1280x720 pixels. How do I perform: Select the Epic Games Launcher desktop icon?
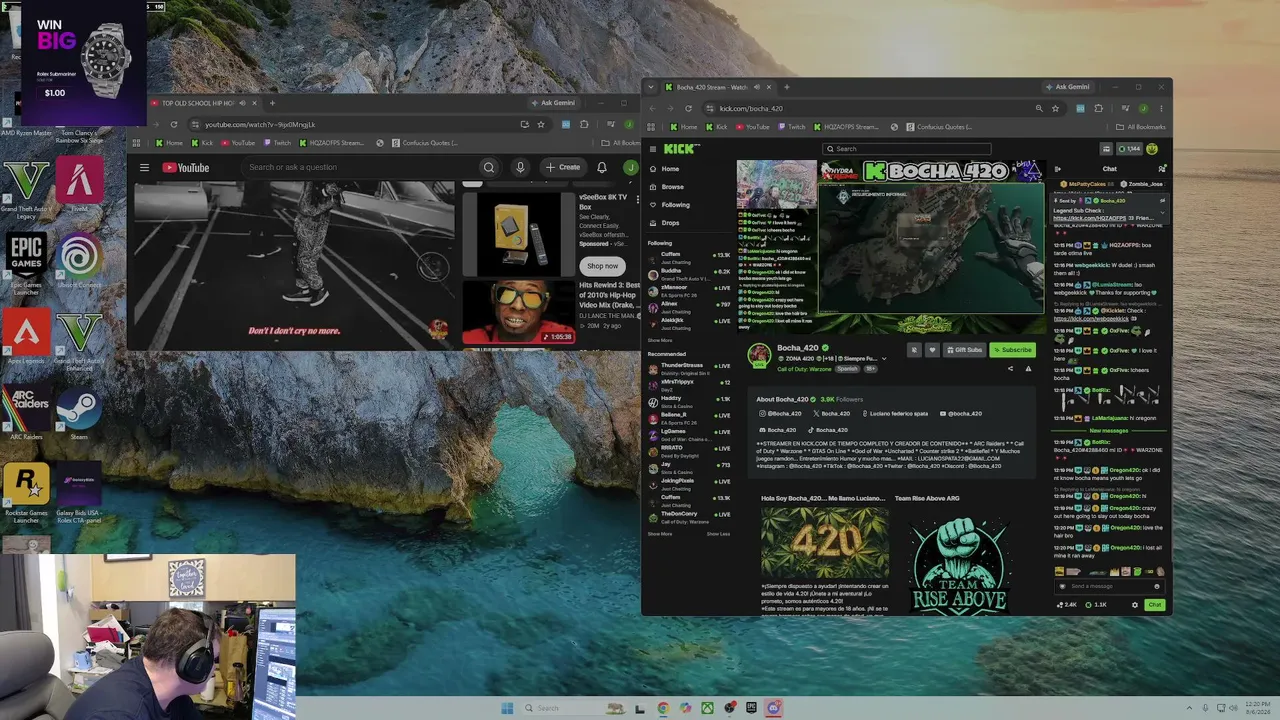click(x=26, y=262)
